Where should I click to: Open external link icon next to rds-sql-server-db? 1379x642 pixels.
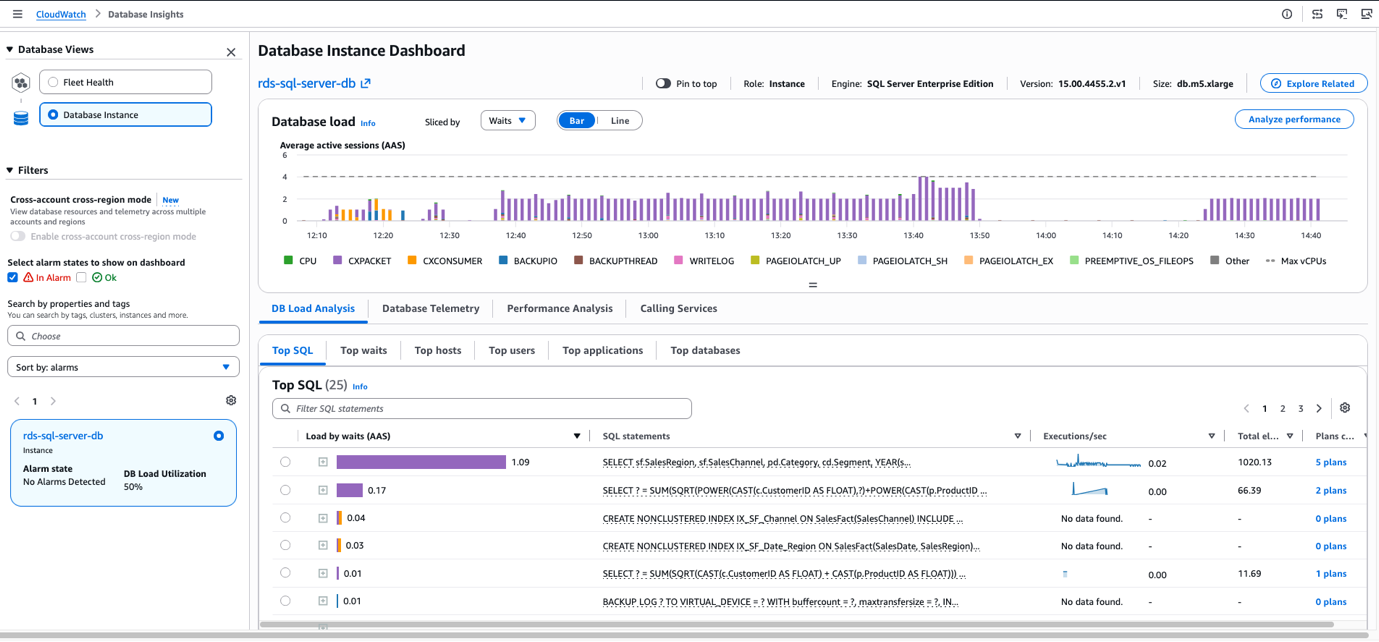coord(366,84)
